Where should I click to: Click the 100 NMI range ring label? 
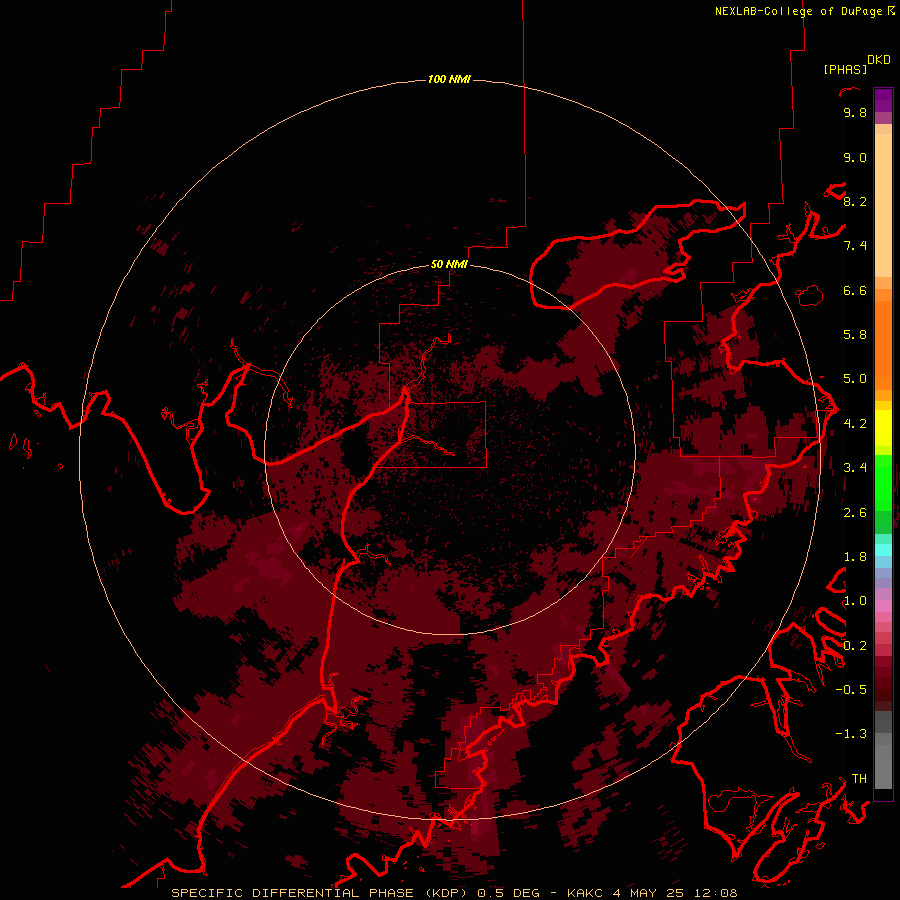pos(449,79)
